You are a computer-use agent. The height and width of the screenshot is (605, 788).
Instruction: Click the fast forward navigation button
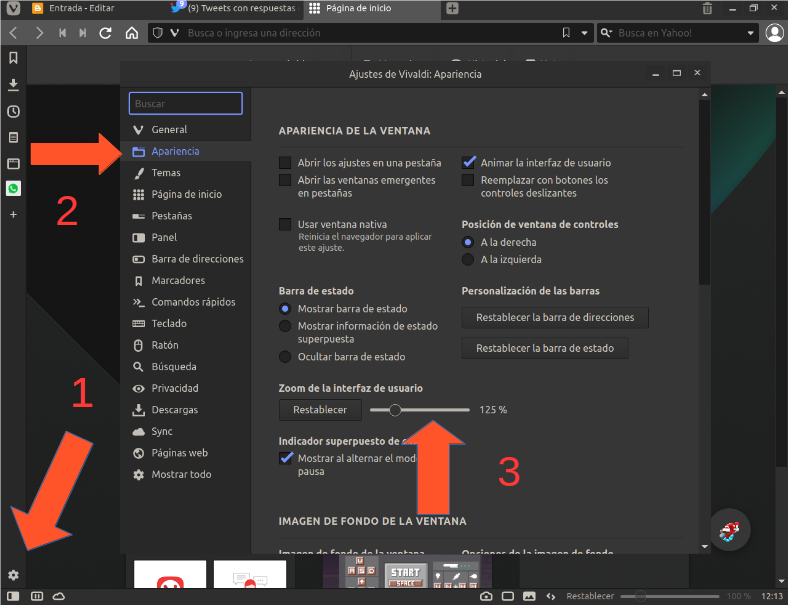pos(82,33)
